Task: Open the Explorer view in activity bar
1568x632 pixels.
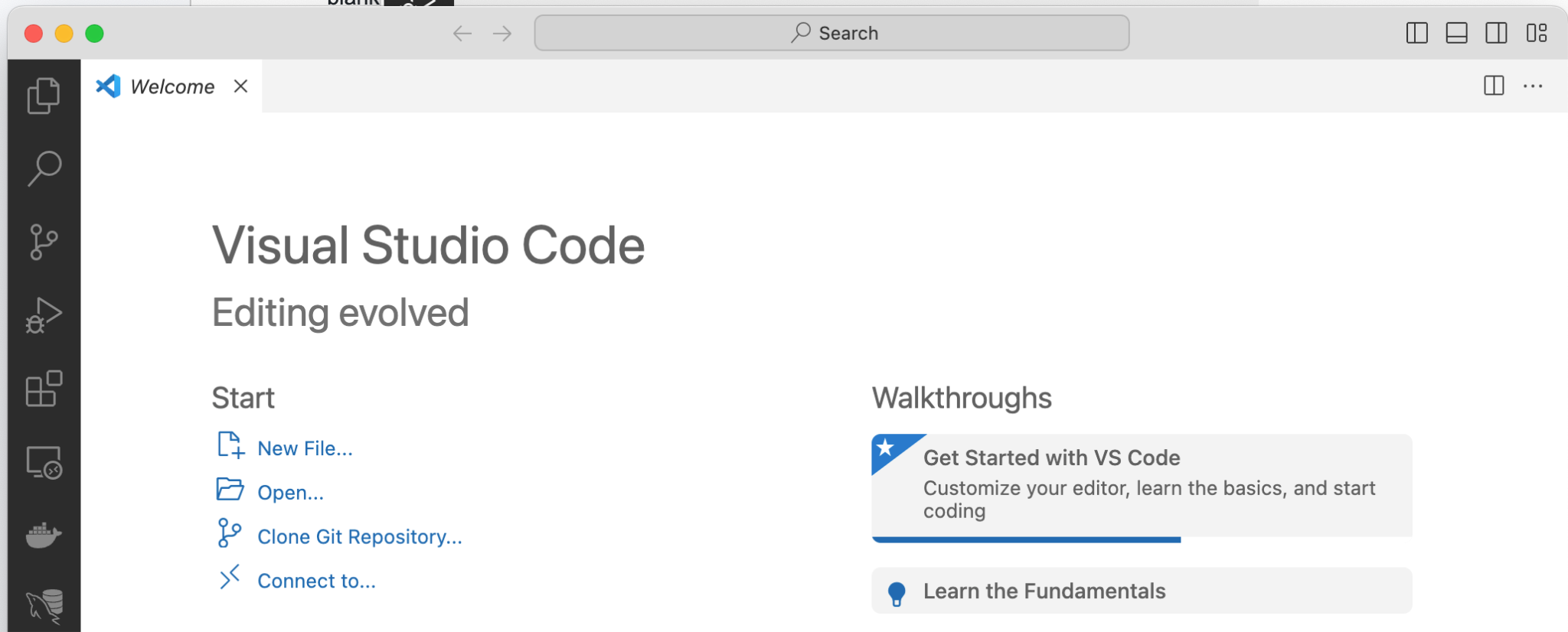Action: coord(44,96)
